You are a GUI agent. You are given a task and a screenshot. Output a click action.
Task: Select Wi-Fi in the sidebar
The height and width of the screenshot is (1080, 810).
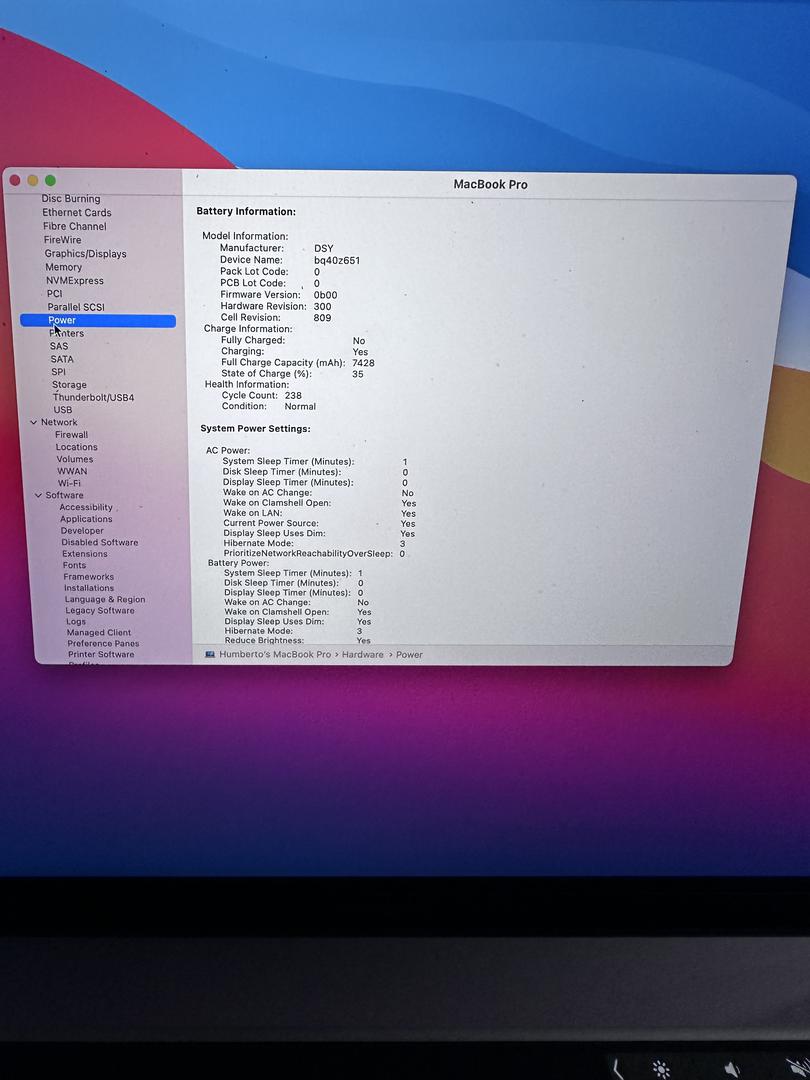pos(69,484)
